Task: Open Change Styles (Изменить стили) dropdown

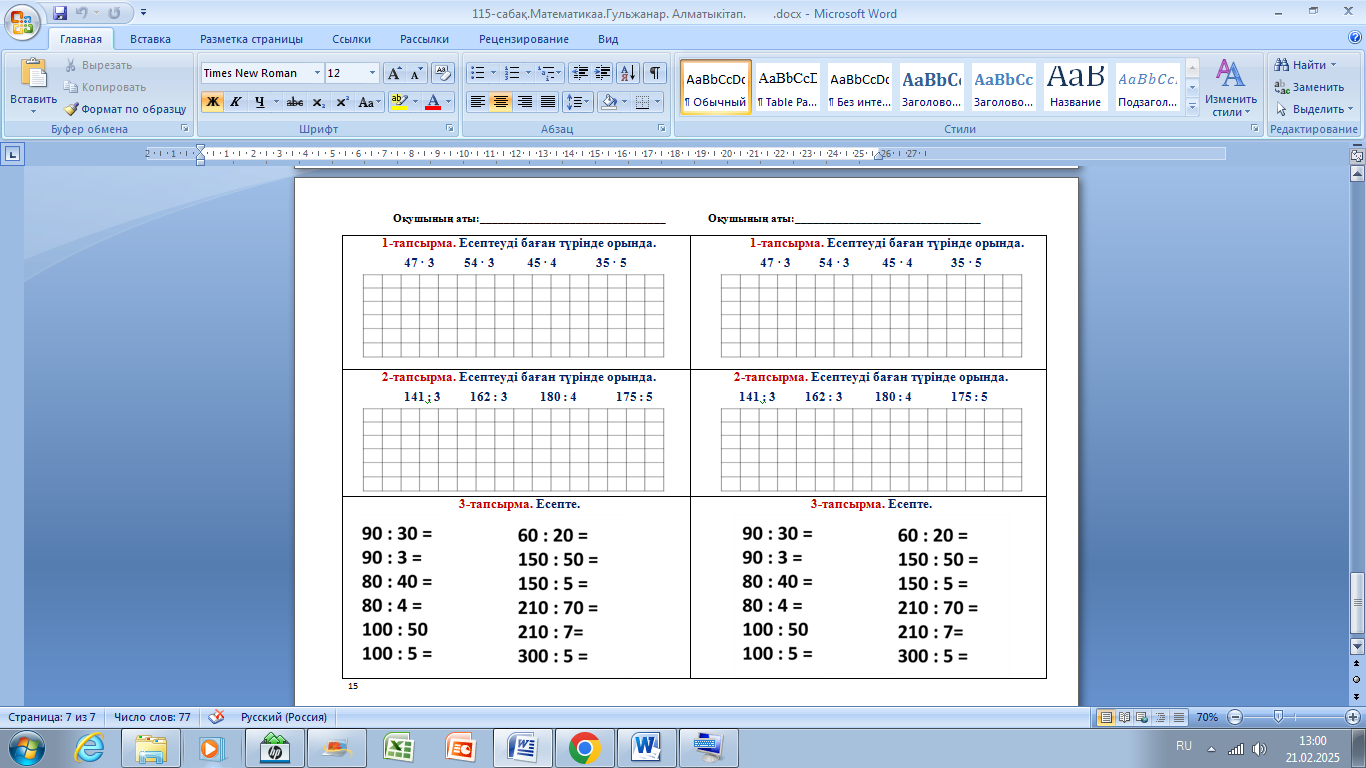Action: [x=1231, y=87]
